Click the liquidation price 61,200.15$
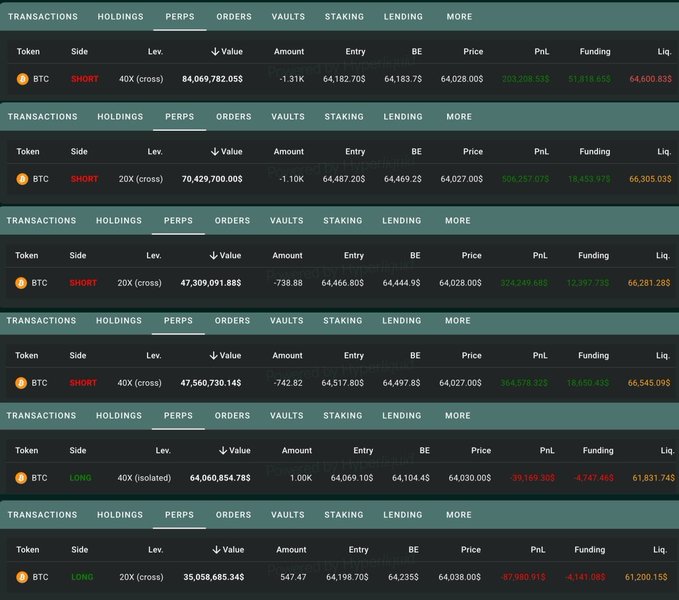Screen dimensions: 679x600 (646, 577)
